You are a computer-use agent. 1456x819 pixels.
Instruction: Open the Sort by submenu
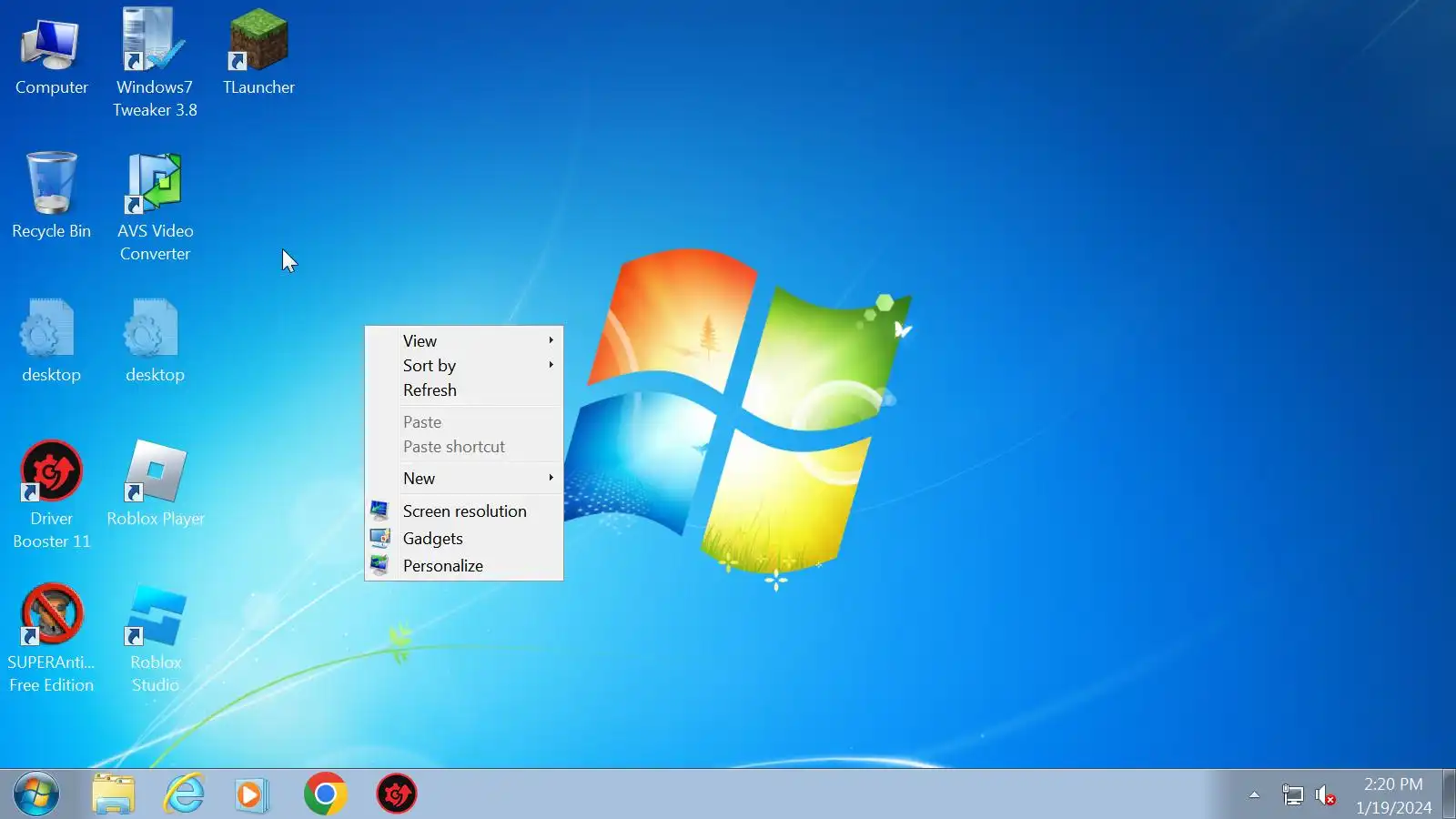[464, 366]
